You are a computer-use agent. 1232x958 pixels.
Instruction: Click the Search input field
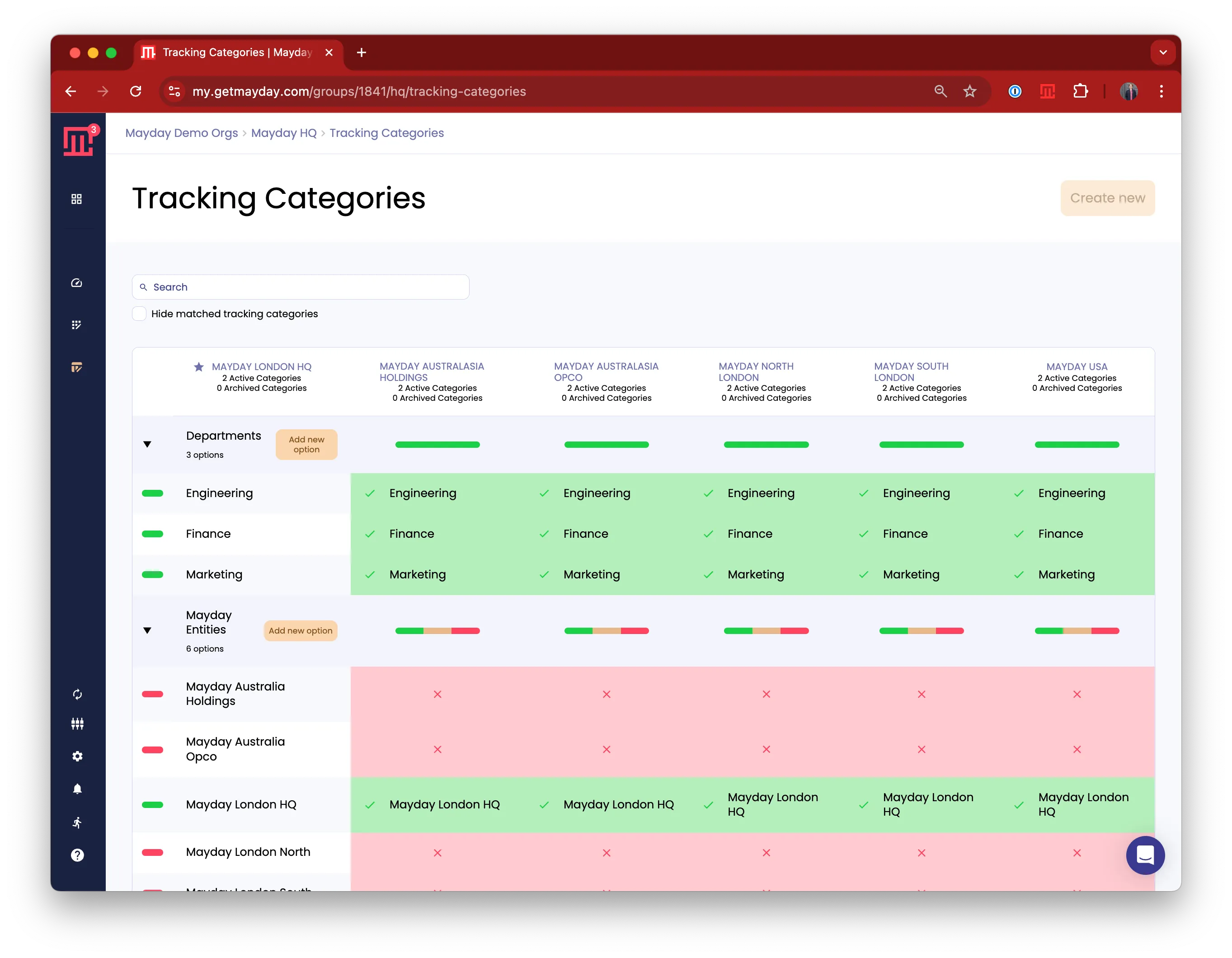[x=305, y=287]
